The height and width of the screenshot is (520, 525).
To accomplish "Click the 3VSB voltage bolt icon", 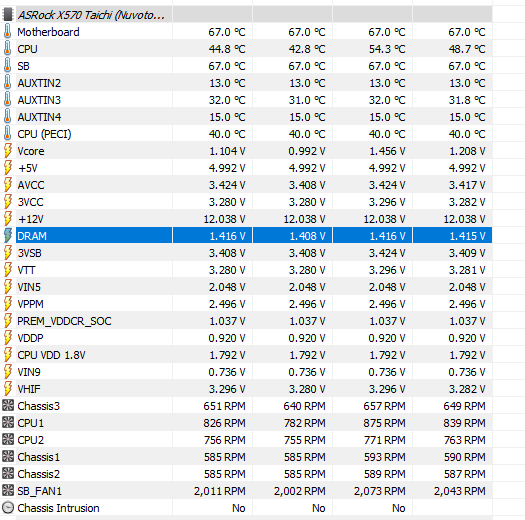I will 8,253.
